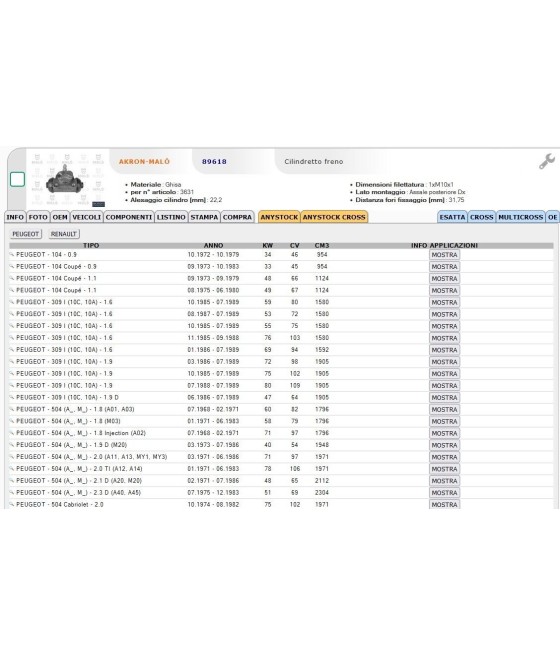The width and height of the screenshot is (560, 655).
Task: Click magnifier icon beside 504 2.0 TI row
Action: click(x=12, y=469)
